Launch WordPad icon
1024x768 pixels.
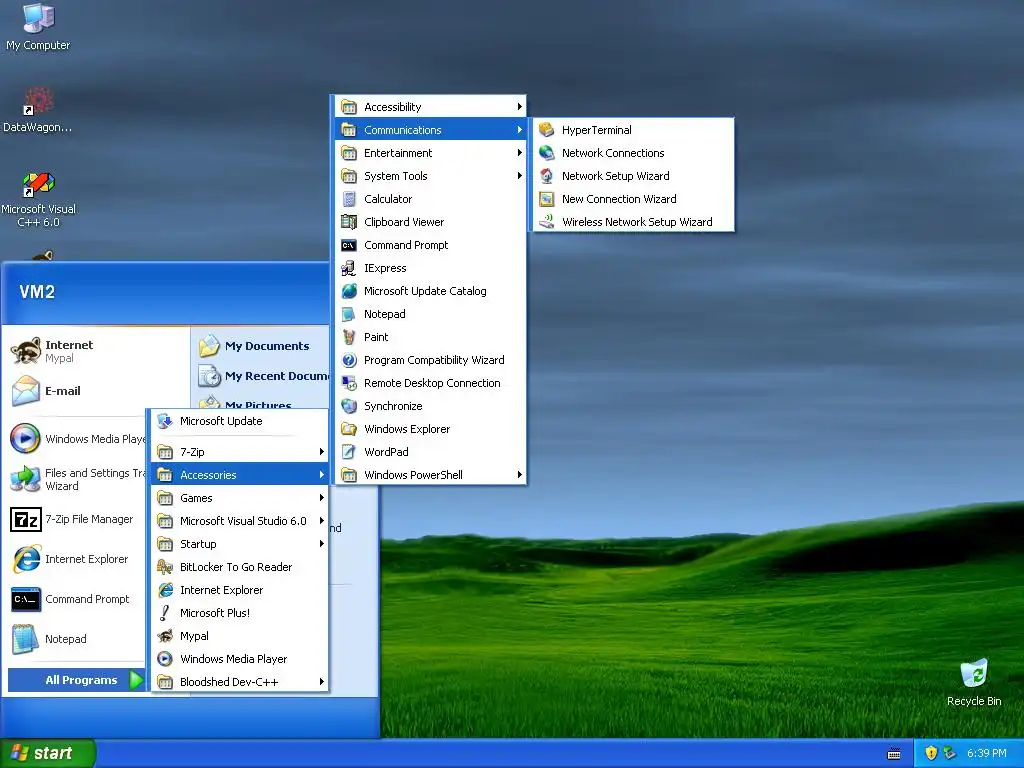pos(349,452)
